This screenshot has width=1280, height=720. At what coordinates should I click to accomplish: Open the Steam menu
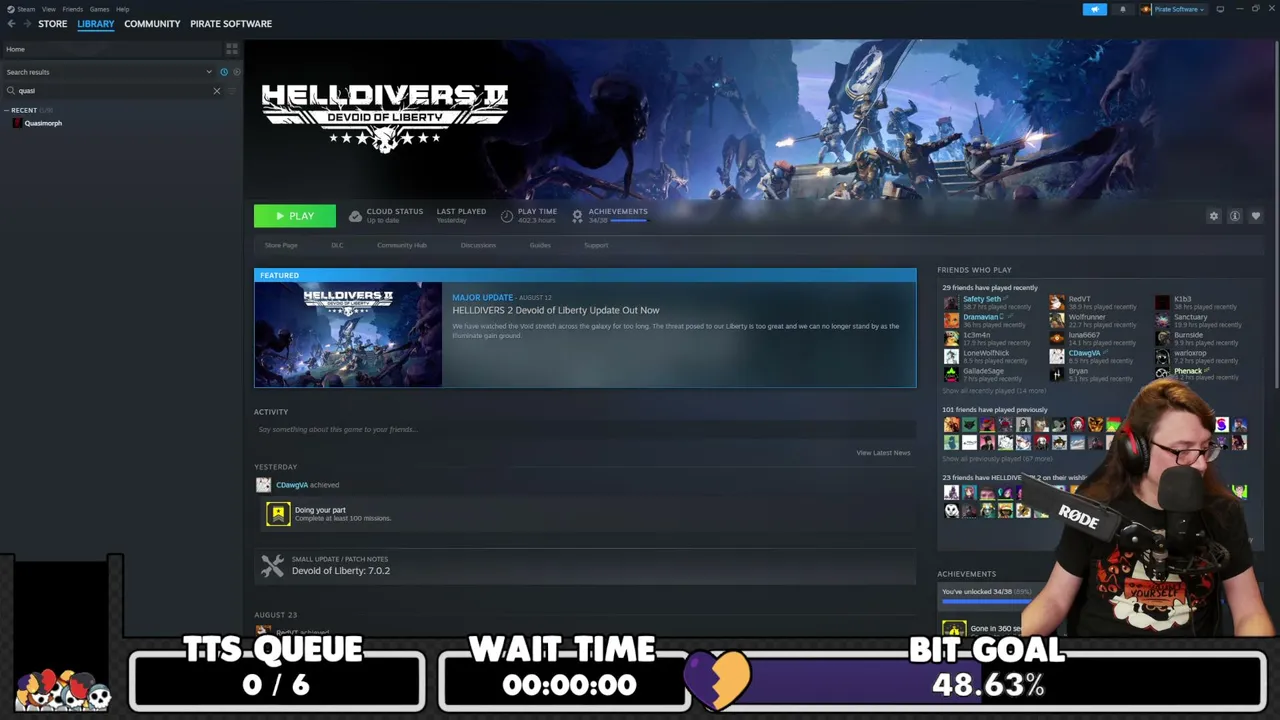(26, 9)
